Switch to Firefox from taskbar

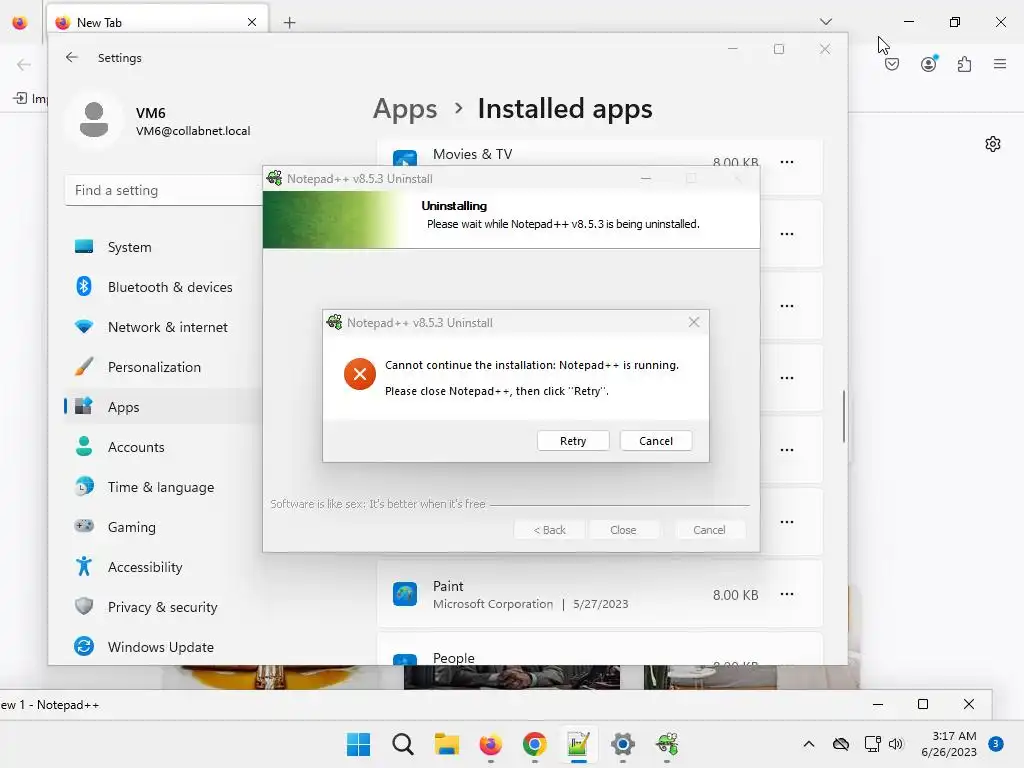(x=490, y=744)
